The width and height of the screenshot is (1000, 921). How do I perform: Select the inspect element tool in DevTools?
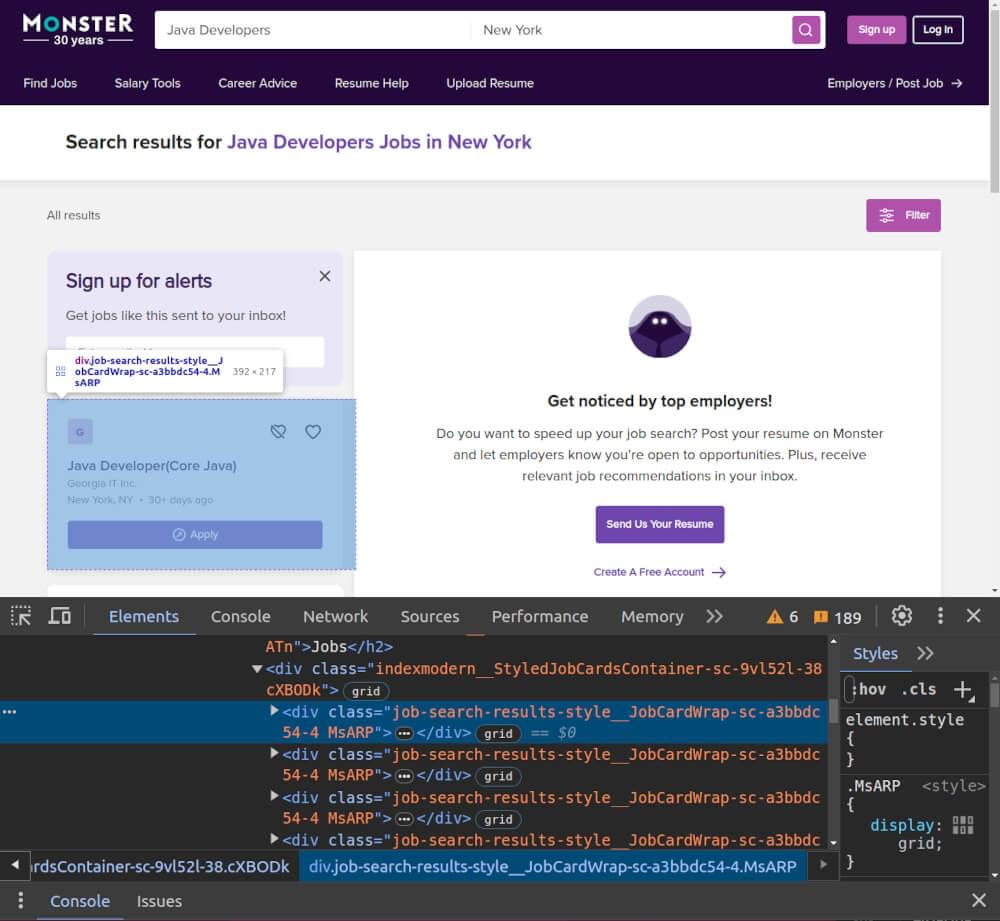20,616
